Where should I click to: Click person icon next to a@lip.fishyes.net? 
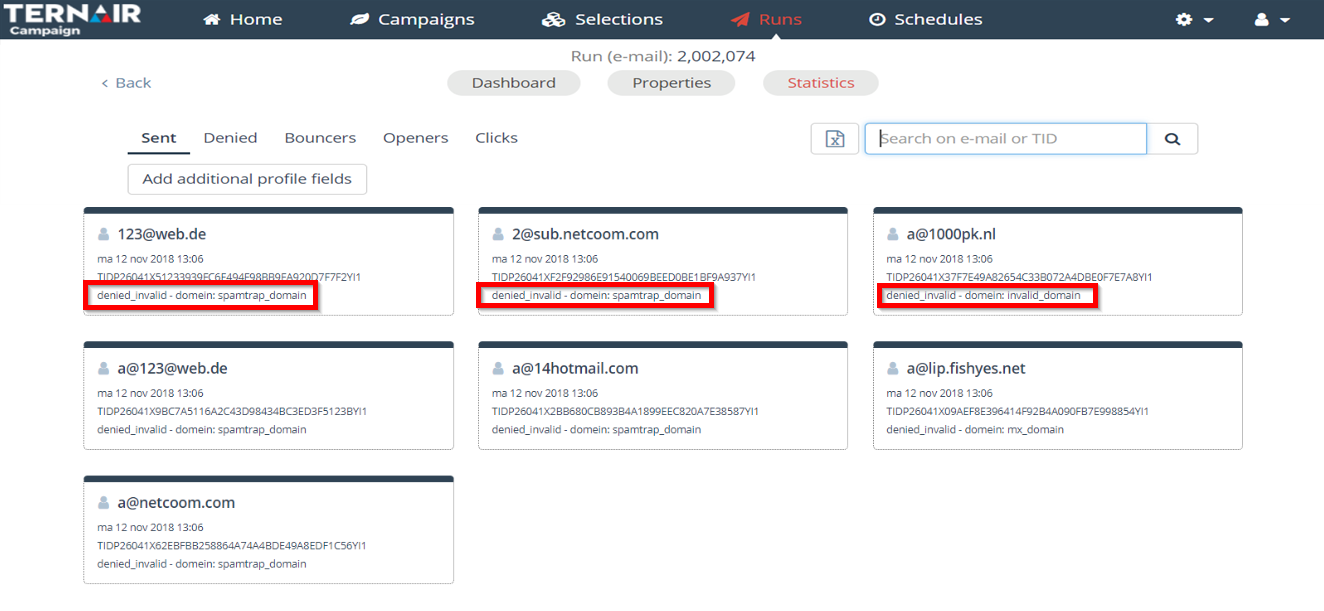click(893, 368)
